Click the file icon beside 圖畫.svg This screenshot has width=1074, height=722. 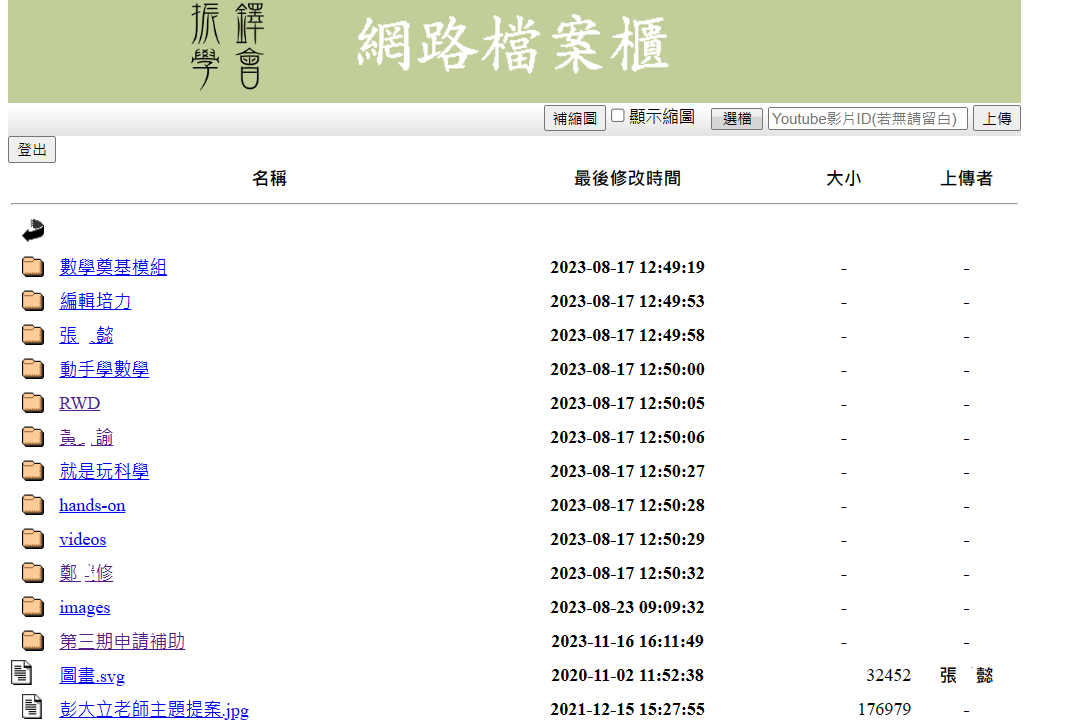tap(22, 673)
